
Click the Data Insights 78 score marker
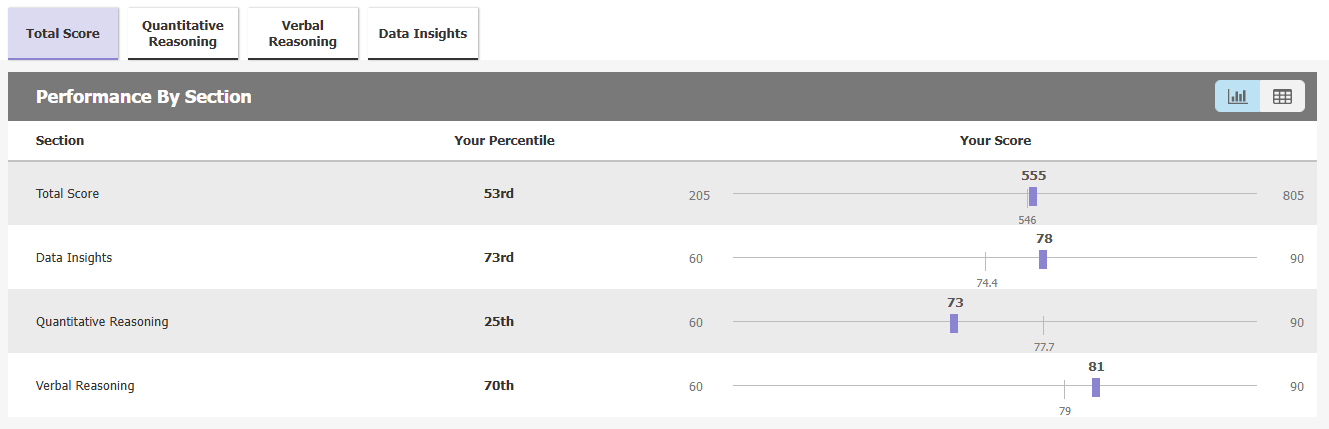pos(1043,259)
